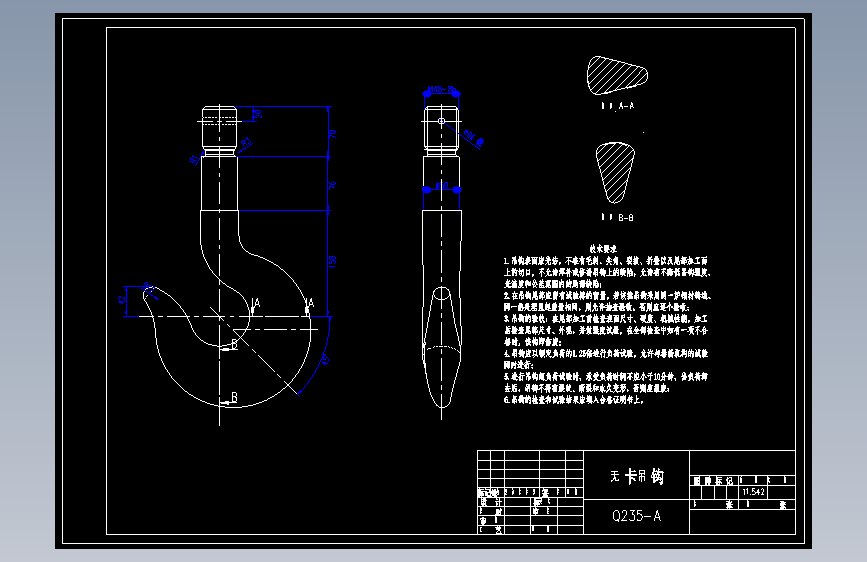The width and height of the screenshot is (867, 562).
Task: Select the A-A hatched cross-section shape
Action: pos(617,75)
